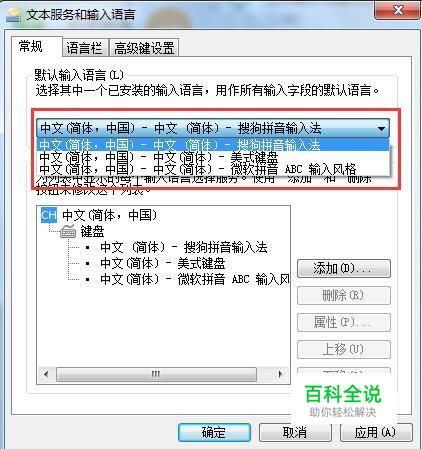Click the 确定 button
Screen dimensions: 422x449
click(214, 432)
